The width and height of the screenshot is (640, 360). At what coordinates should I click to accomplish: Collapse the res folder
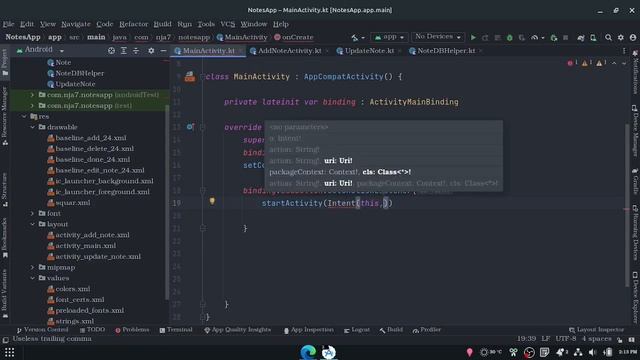click(24, 116)
